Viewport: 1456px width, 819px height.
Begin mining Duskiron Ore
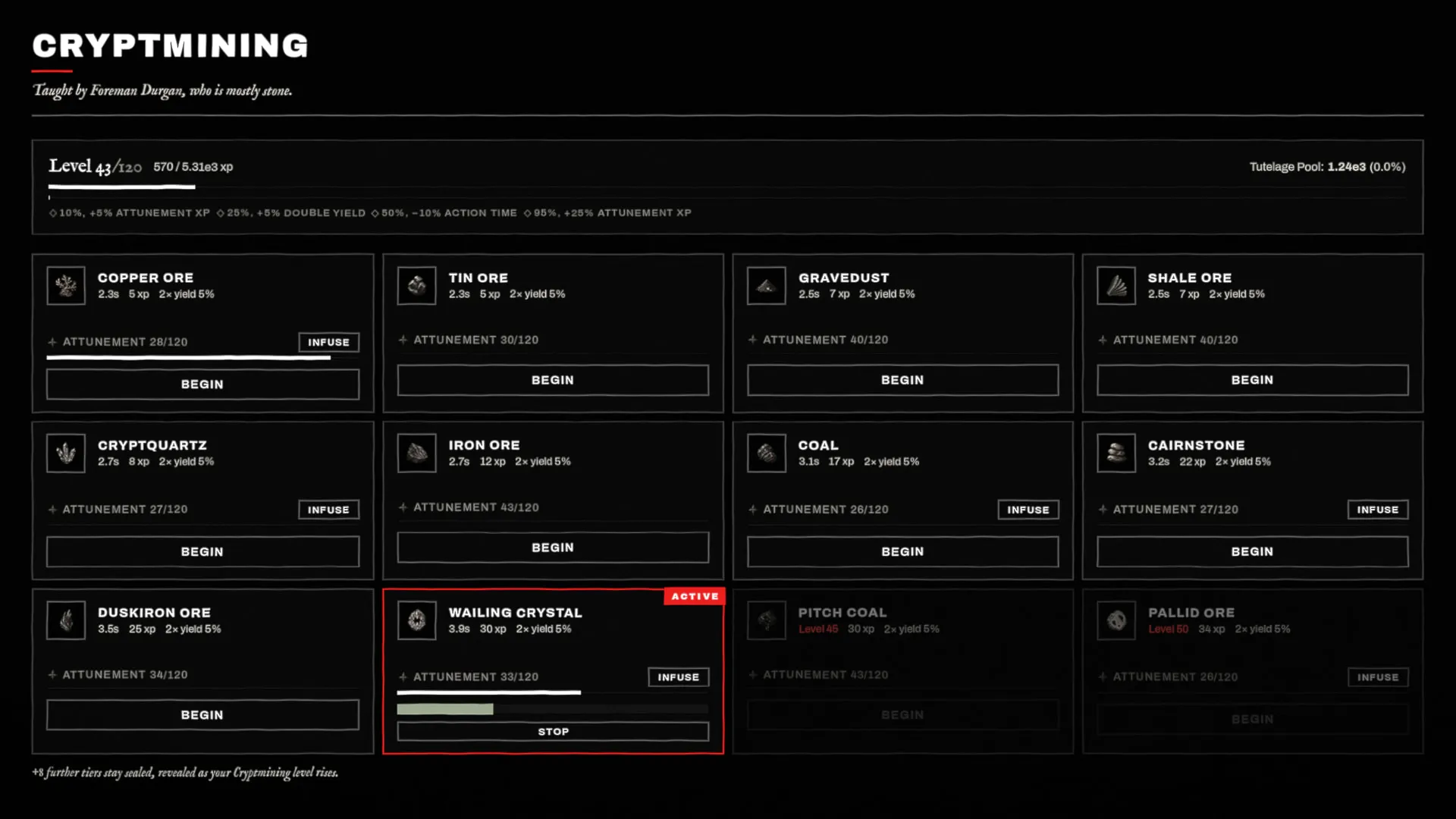click(x=202, y=715)
